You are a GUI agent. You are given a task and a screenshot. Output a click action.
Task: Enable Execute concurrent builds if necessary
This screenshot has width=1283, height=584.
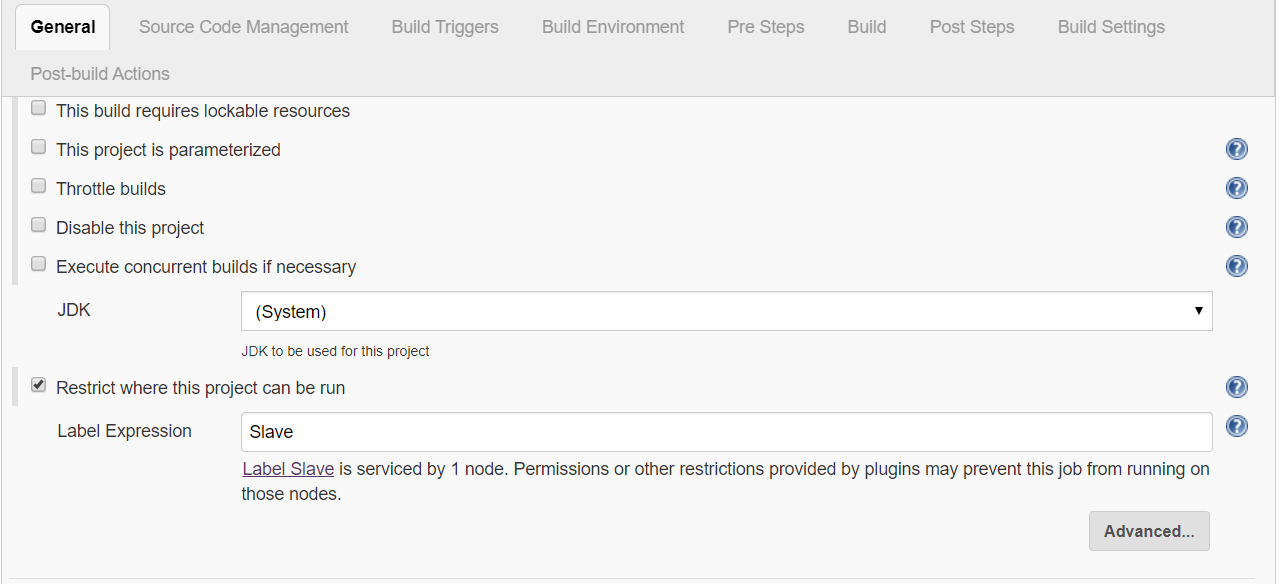pos(39,264)
